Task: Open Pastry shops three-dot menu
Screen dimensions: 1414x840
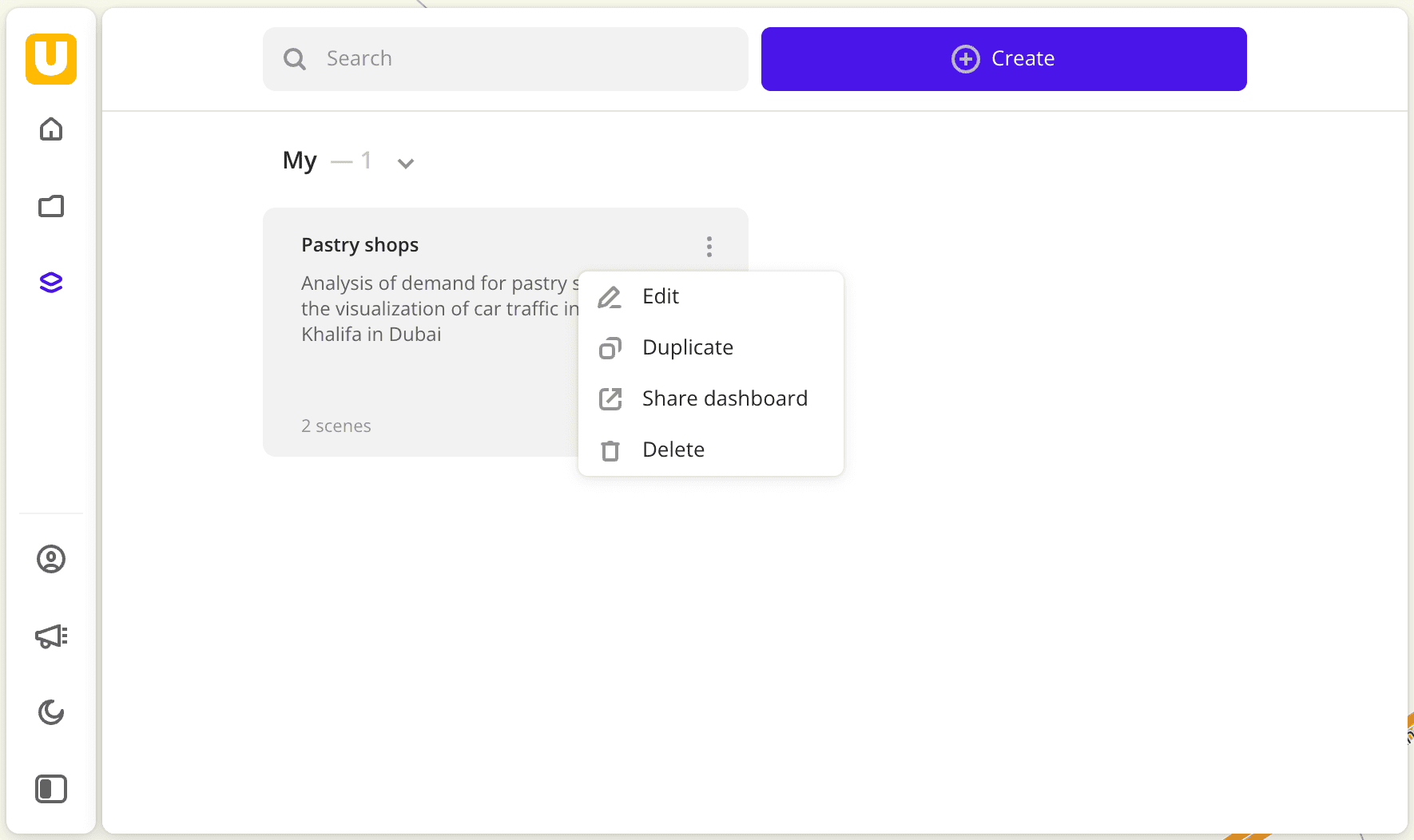Action: tap(709, 247)
